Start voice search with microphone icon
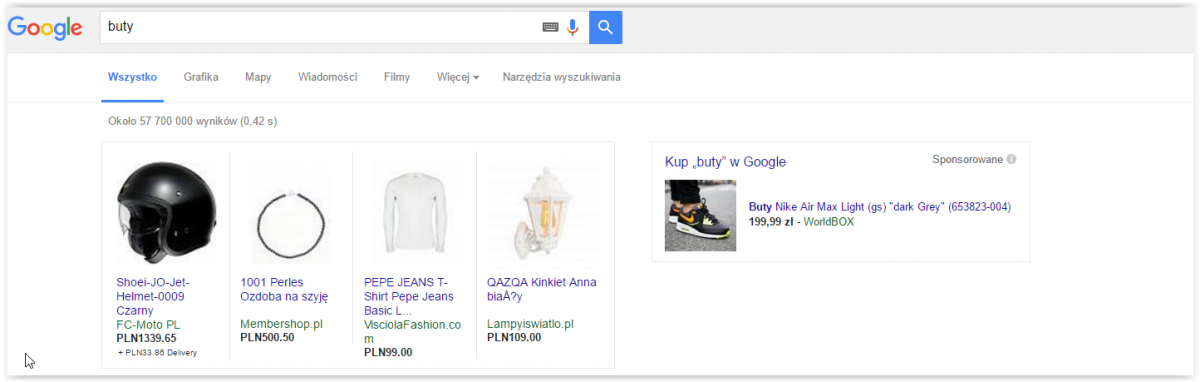The width and height of the screenshot is (1200, 382). pyautogui.click(x=573, y=28)
